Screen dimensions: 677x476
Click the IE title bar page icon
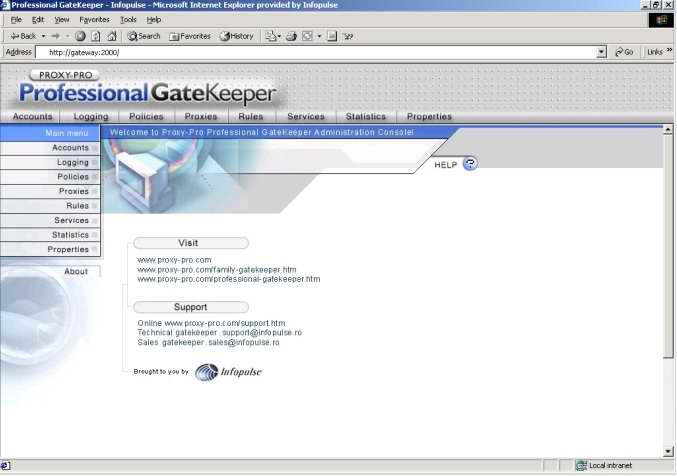(5, 5)
